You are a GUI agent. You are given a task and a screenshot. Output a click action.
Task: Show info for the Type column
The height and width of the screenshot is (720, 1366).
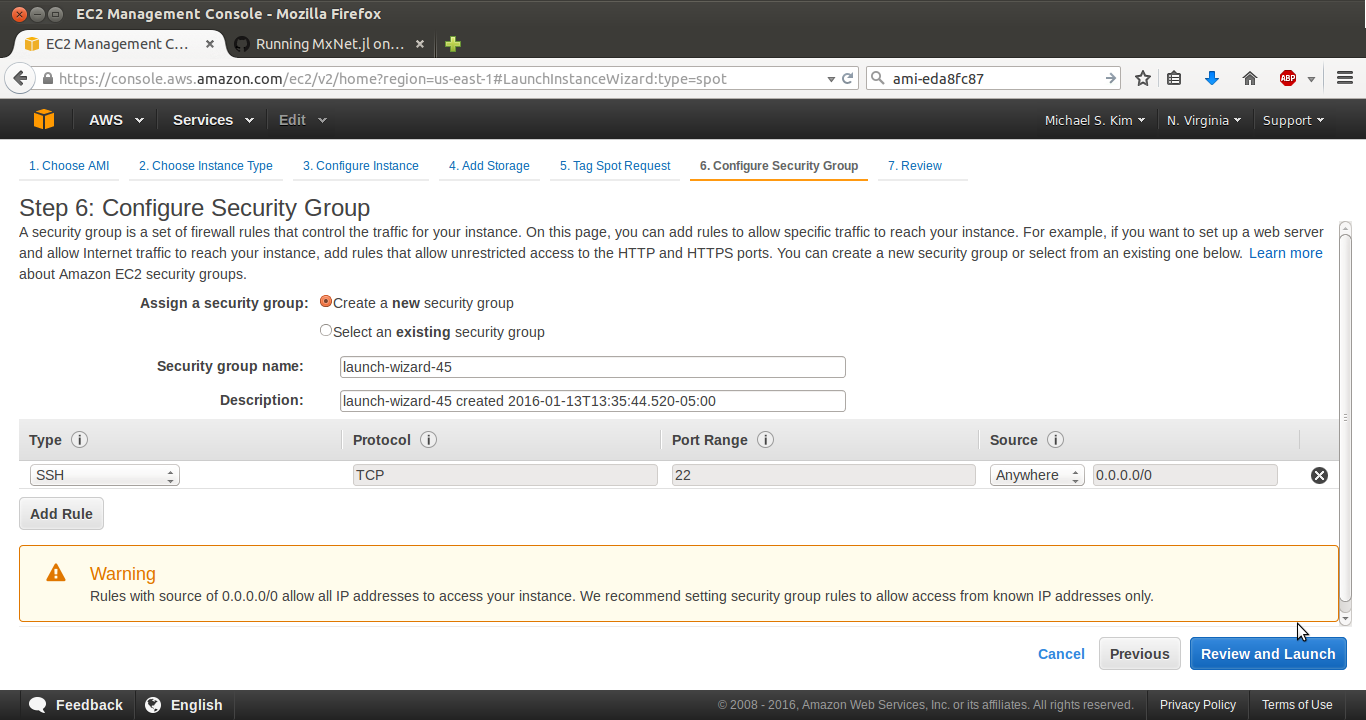(80, 440)
